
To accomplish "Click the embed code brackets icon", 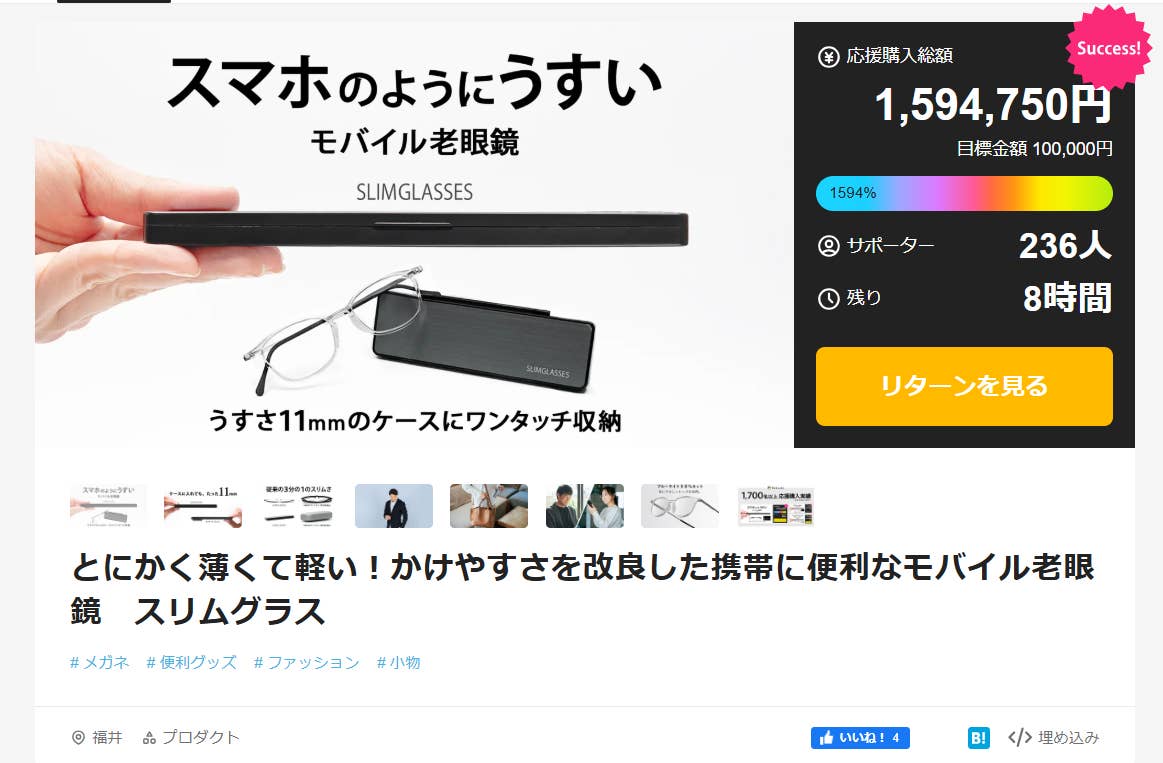I will tap(1020, 737).
